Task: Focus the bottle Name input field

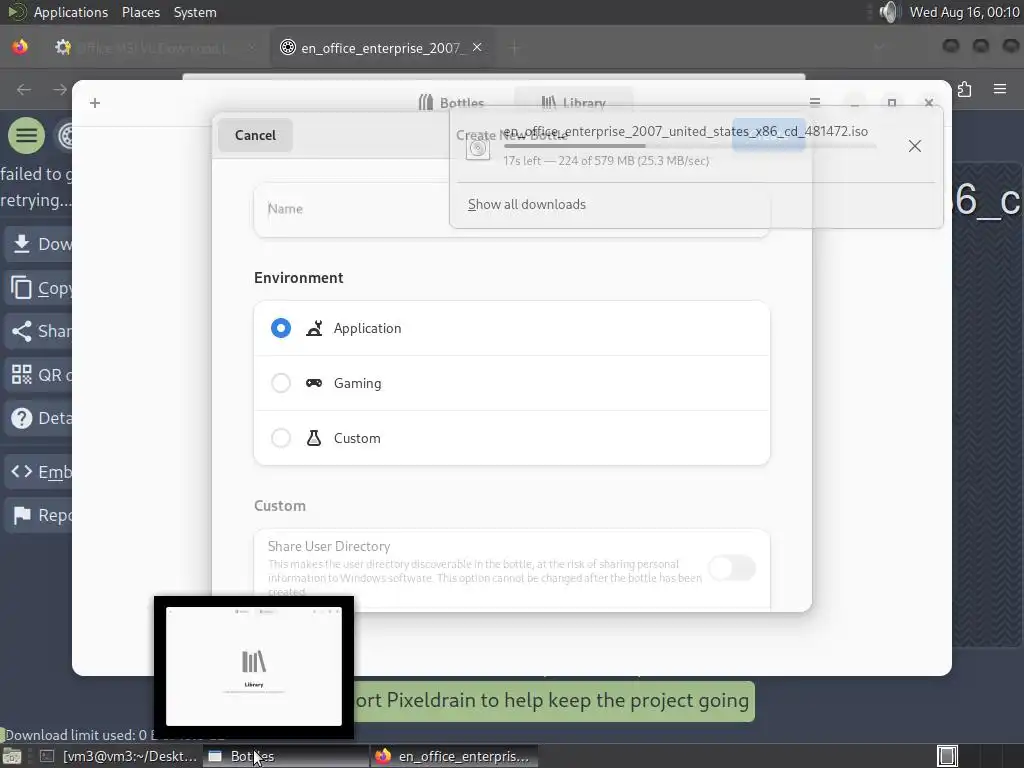Action: 512,209
